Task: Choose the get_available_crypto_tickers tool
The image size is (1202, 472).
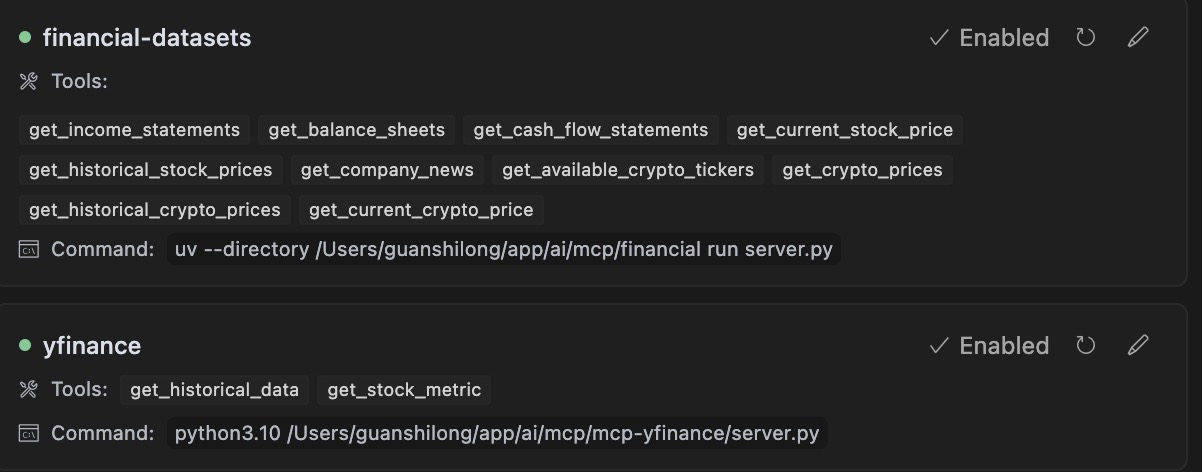Action: pos(627,170)
